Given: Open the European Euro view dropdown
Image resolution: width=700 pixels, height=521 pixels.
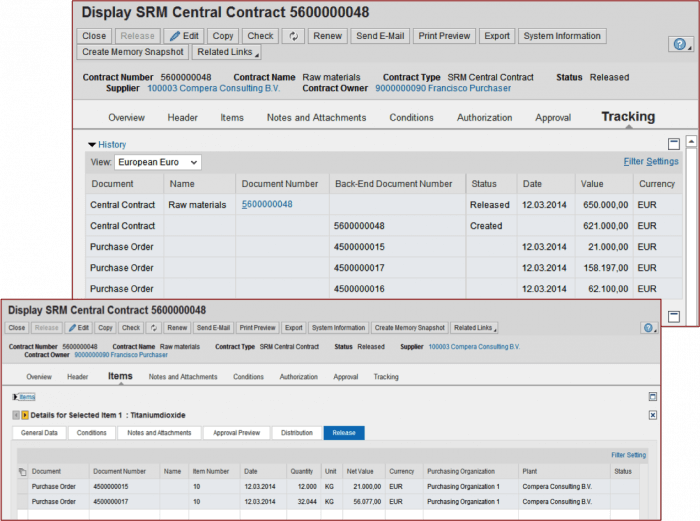Looking at the screenshot, I should pos(158,162).
